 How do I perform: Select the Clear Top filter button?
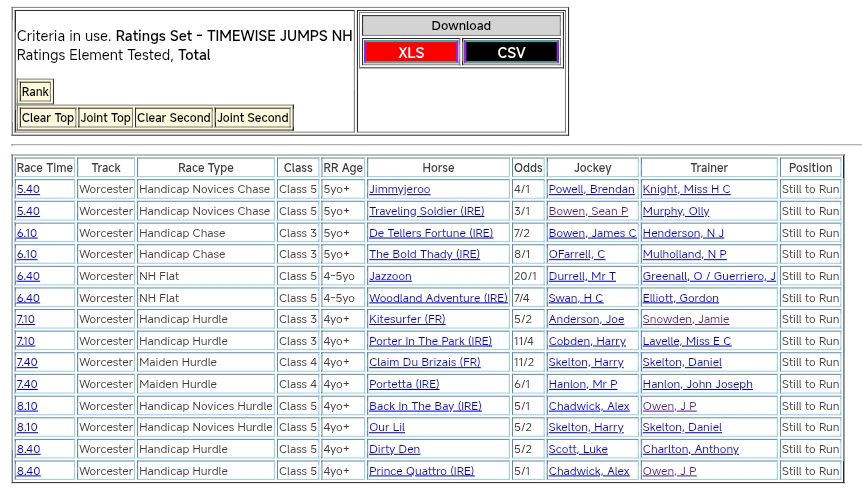48,118
